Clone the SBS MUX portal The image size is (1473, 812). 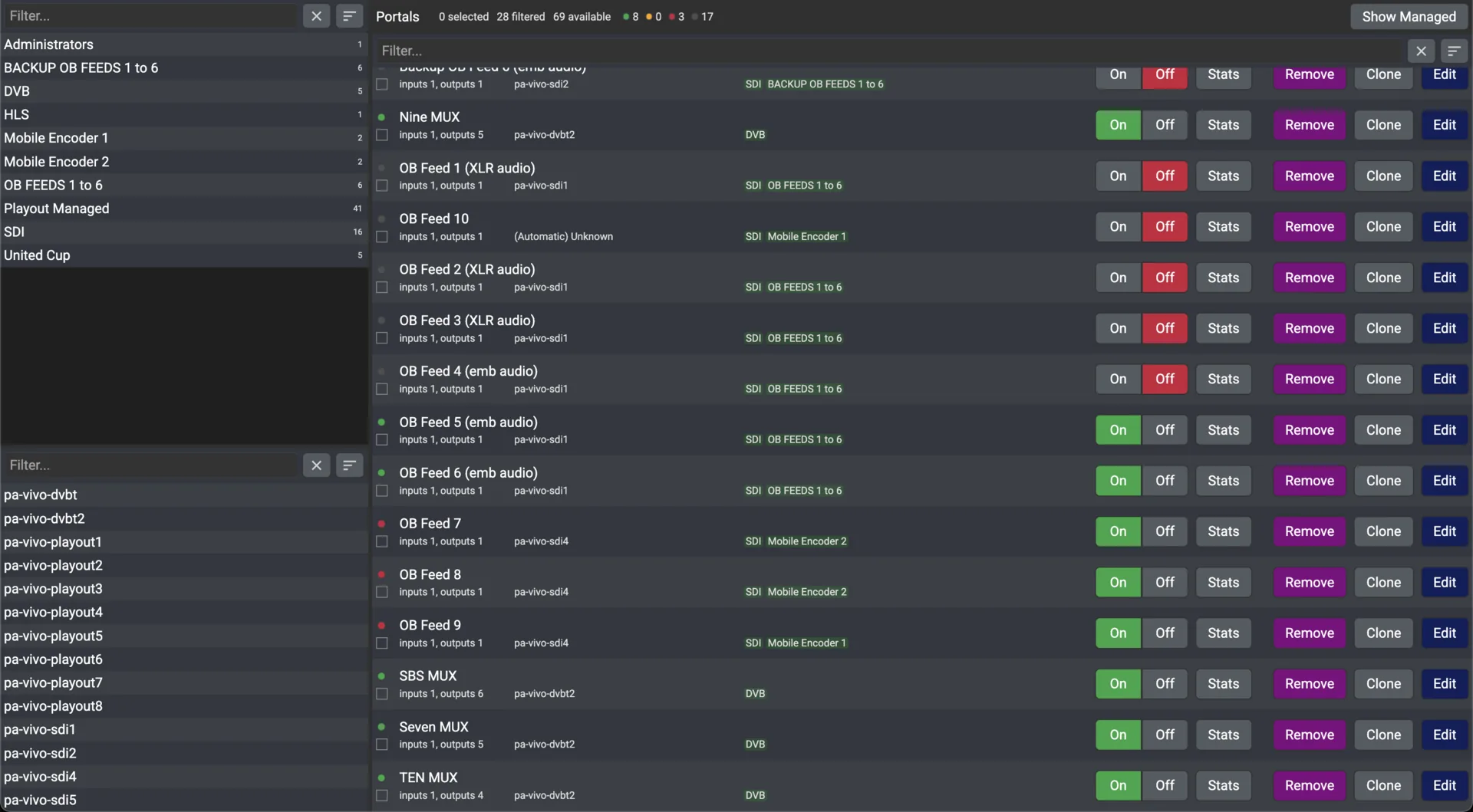coord(1383,684)
